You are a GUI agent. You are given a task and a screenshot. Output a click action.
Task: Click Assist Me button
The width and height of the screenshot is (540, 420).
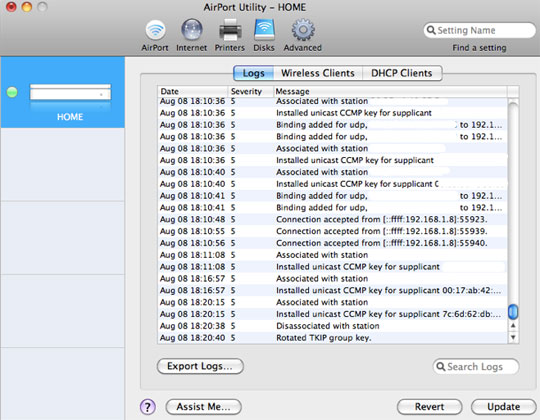[204, 407]
